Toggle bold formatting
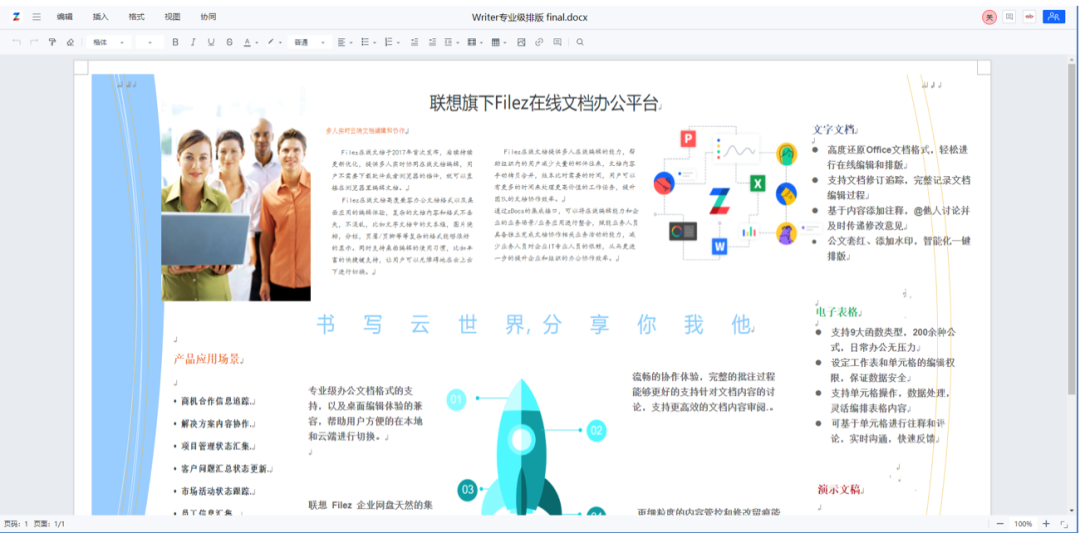1080x533 pixels. coord(175,42)
